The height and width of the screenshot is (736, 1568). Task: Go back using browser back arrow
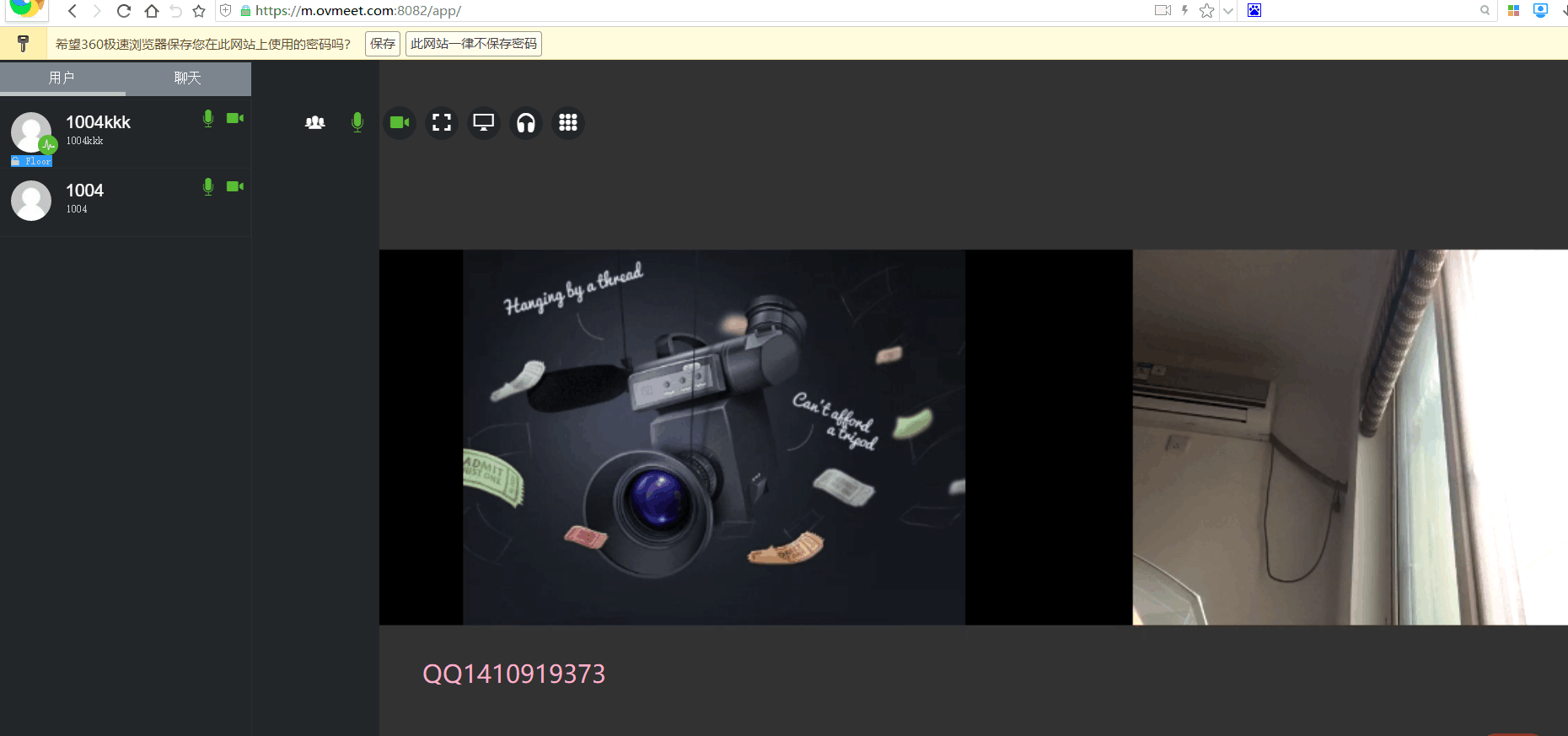point(72,11)
